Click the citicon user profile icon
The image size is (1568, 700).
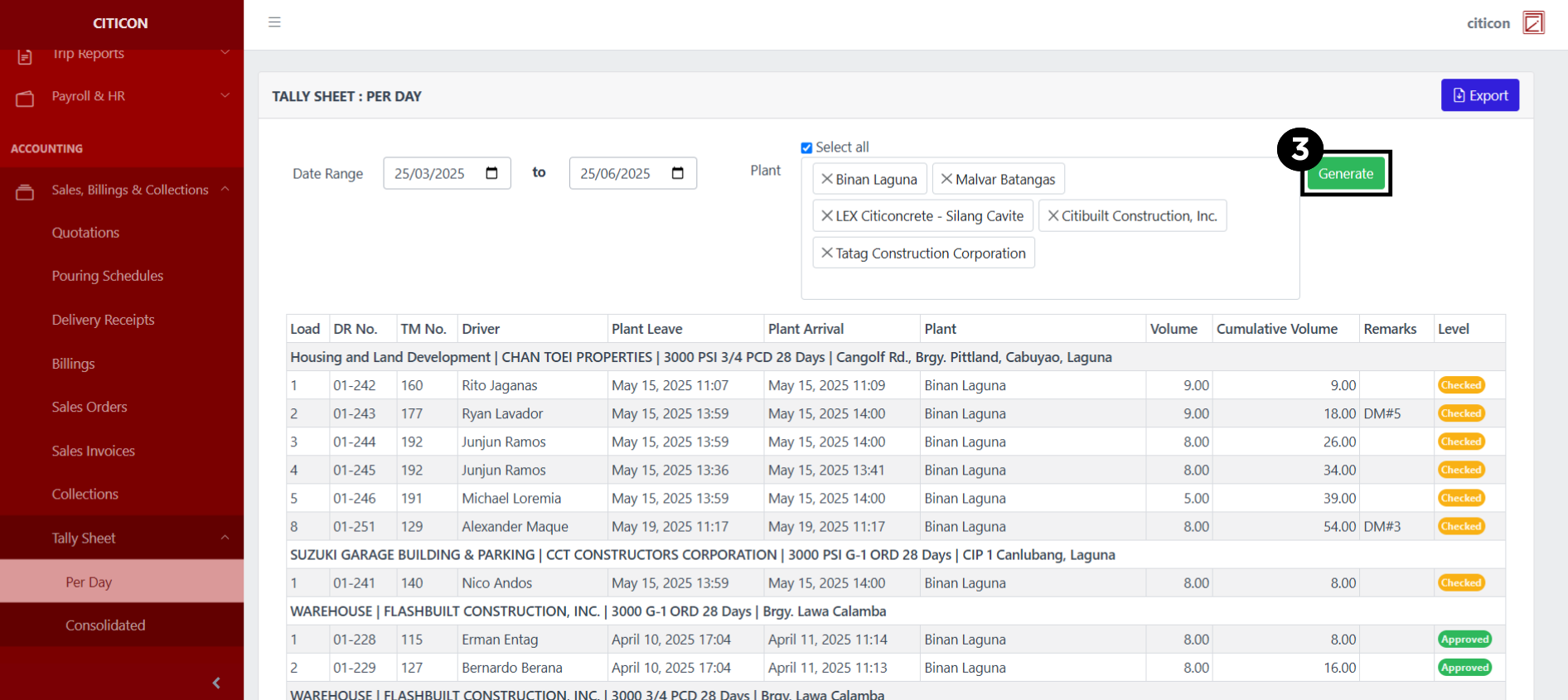click(x=1533, y=22)
